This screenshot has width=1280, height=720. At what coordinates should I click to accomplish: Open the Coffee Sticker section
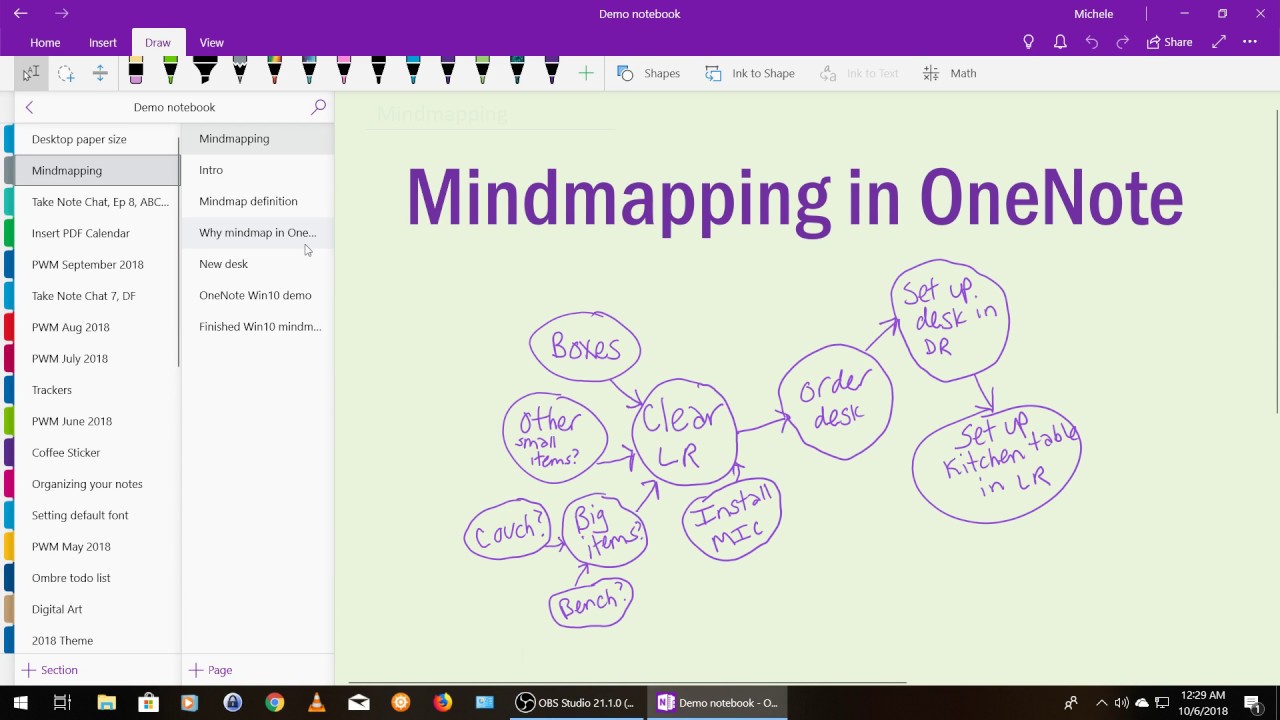(x=96, y=452)
